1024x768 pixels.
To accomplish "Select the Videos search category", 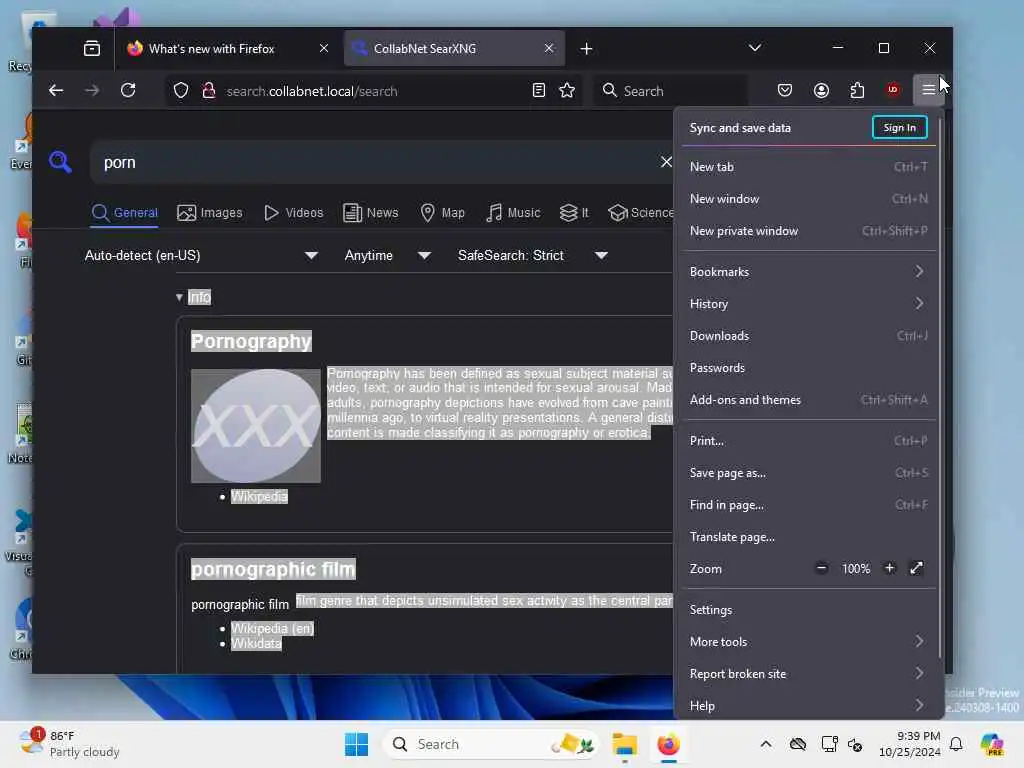I will tap(293, 213).
